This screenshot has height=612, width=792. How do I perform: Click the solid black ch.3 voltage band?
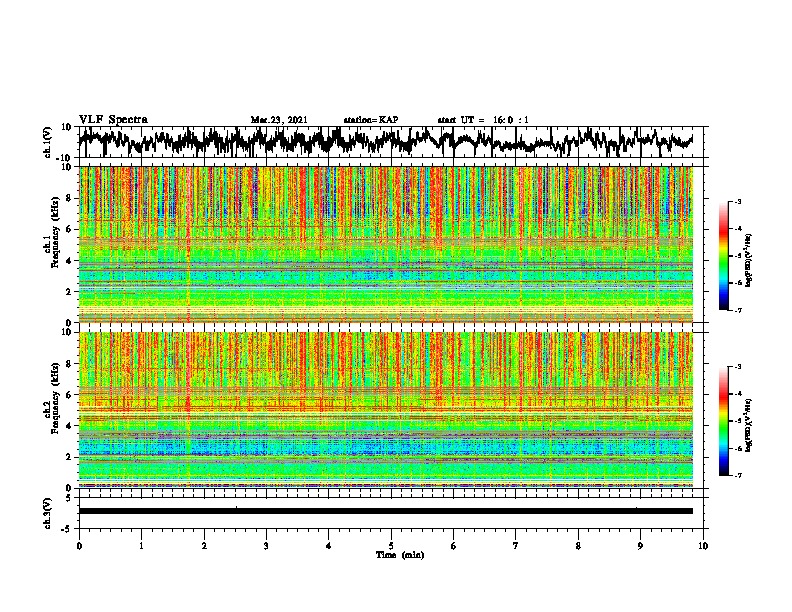pos(386,511)
